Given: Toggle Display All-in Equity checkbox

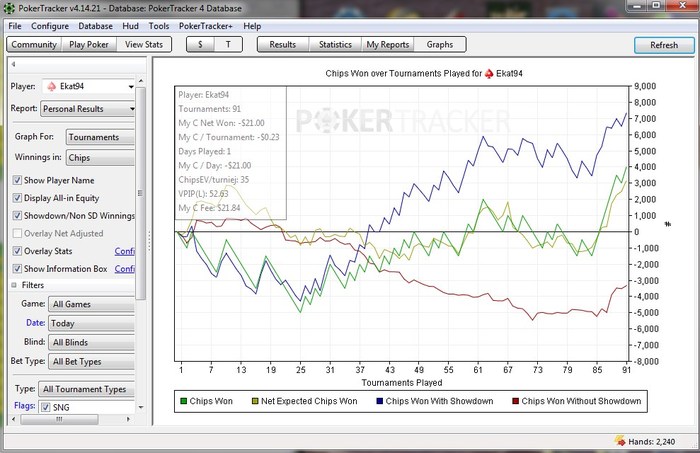Looking at the screenshot, I should coord(17,198).
